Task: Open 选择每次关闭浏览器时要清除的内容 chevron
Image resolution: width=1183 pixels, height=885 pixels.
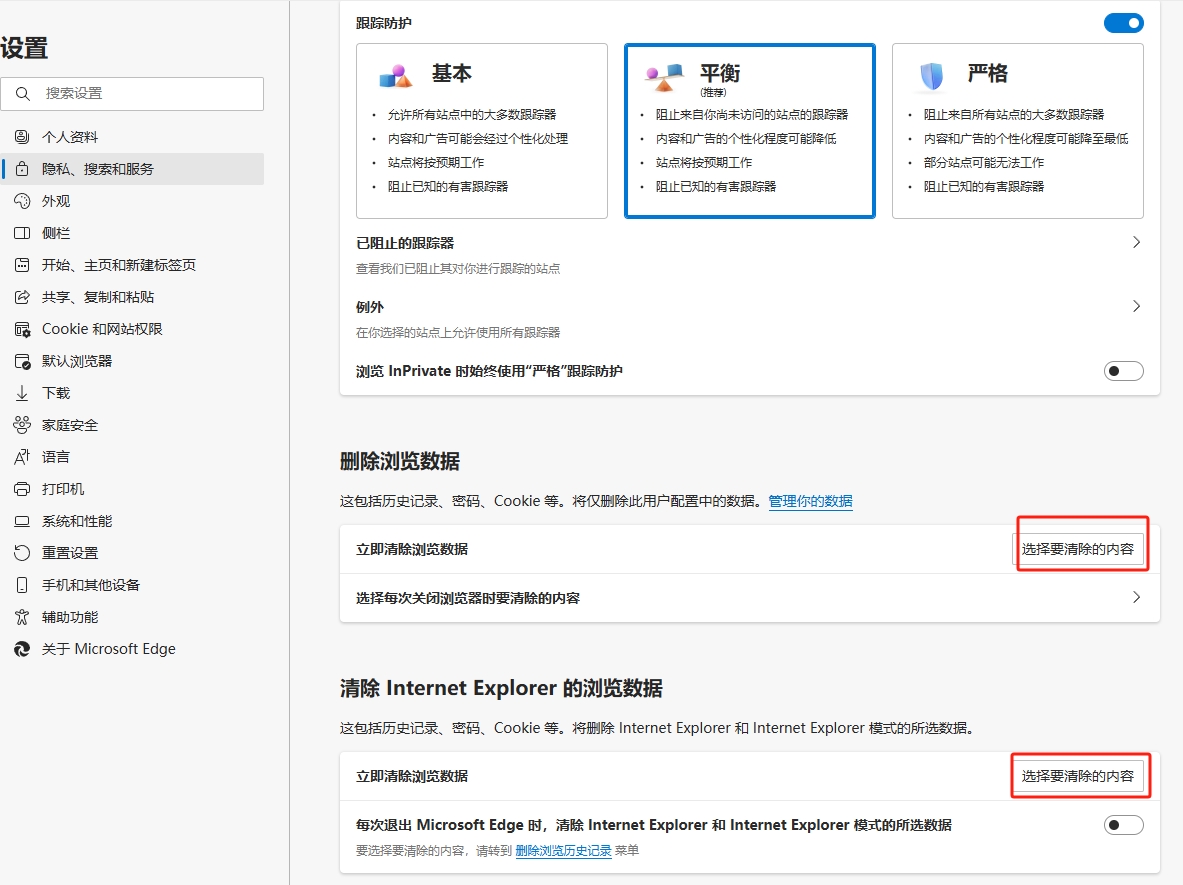Action: [1135, 598]
